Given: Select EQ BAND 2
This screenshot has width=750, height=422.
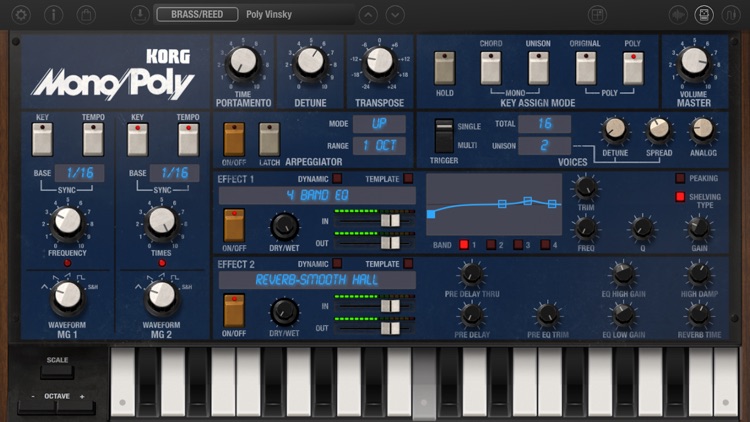Looking at the screenshot, I should pyautogui.click(x=491, y=245).
